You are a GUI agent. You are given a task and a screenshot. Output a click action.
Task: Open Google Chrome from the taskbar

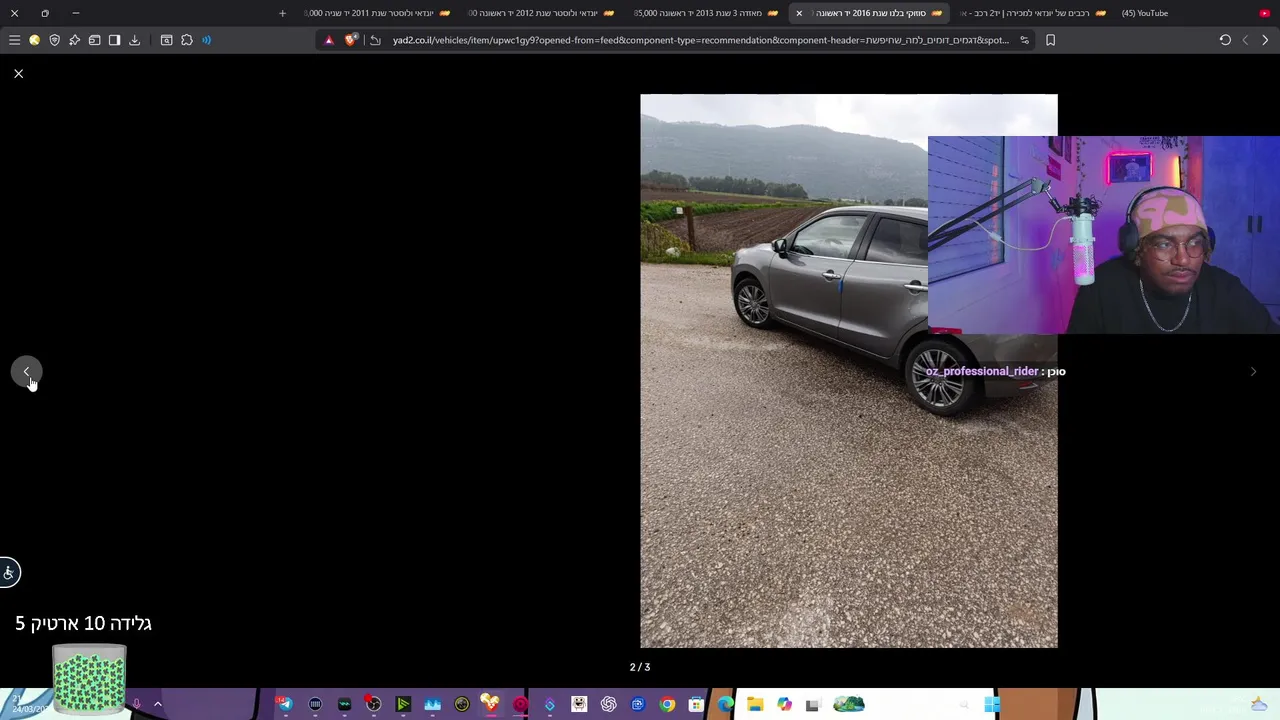[x=667, y=705]
